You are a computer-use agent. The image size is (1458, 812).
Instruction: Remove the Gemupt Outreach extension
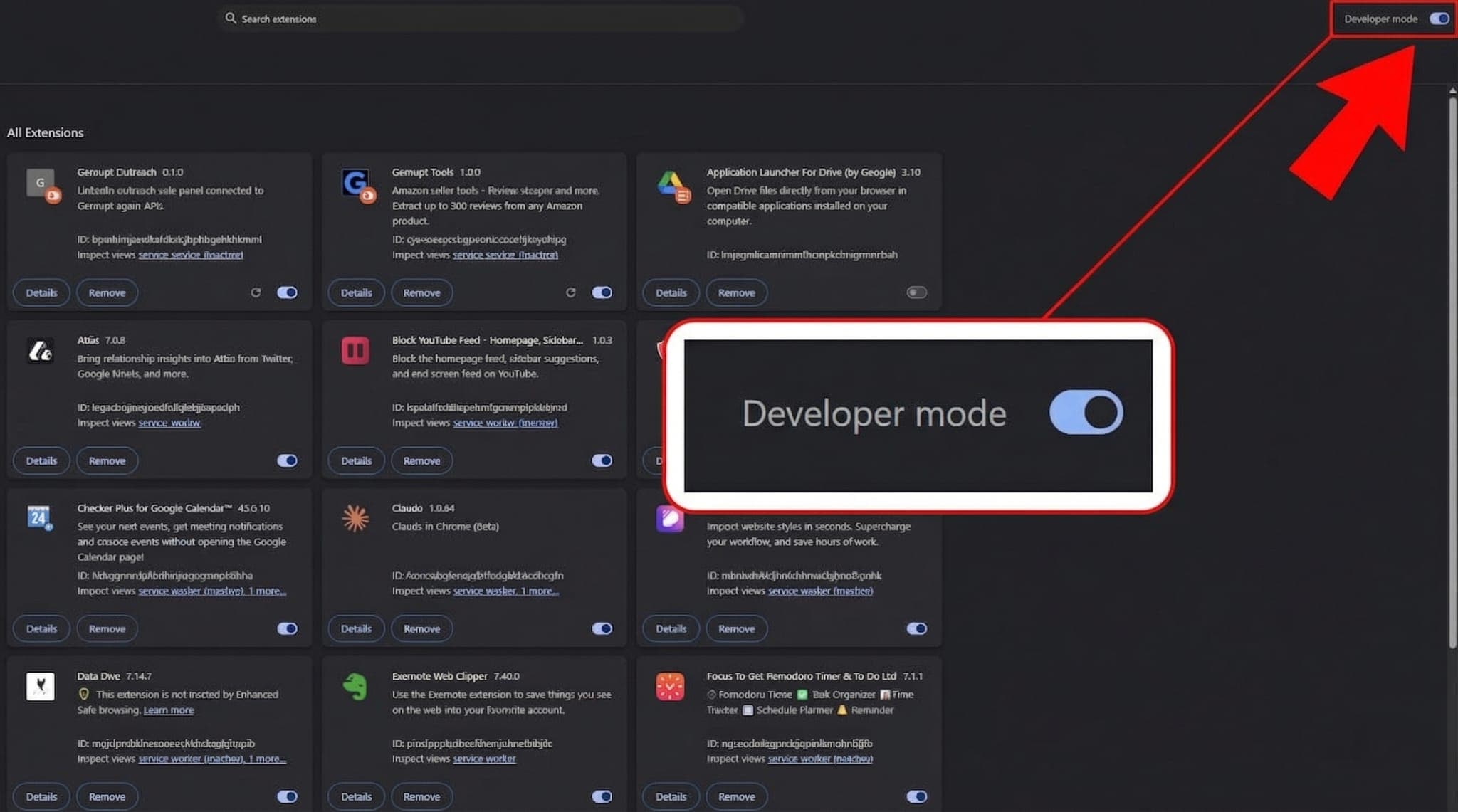(107, 292)
